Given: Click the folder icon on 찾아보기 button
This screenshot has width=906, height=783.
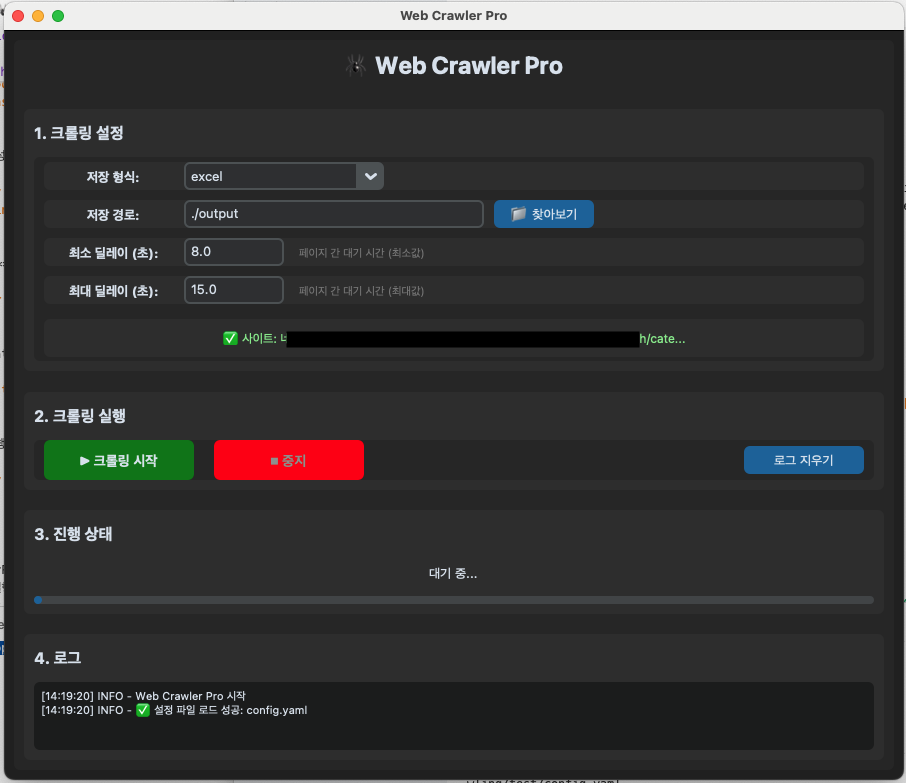Looking at the screenshot, I should 518,214.
